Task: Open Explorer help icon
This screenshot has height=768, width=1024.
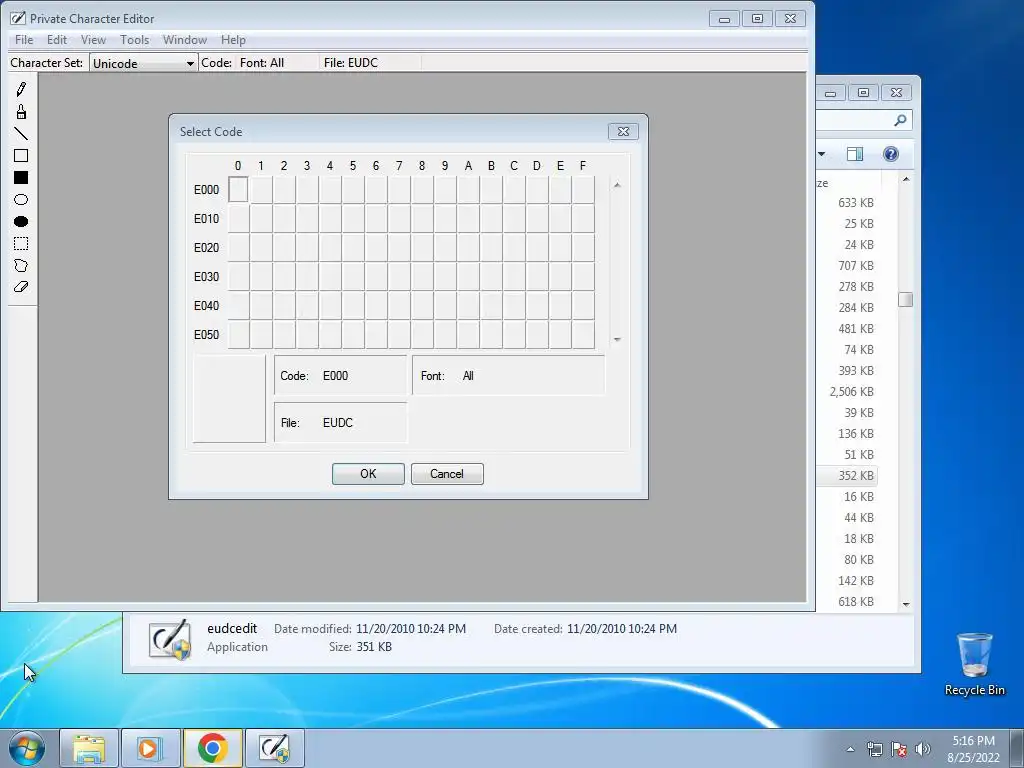Action: coord(891,154)
